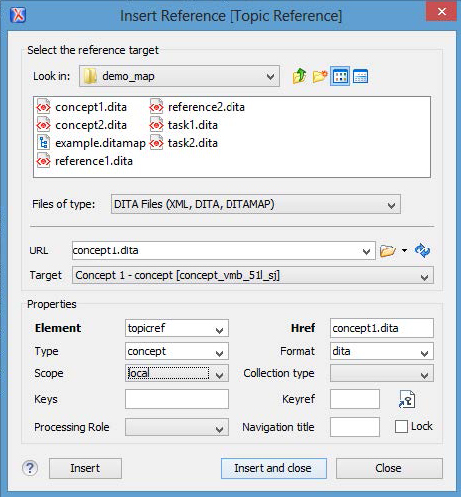Click the Insert button
The height and width of the screenshot is (497, 461).
pos(85,468)
